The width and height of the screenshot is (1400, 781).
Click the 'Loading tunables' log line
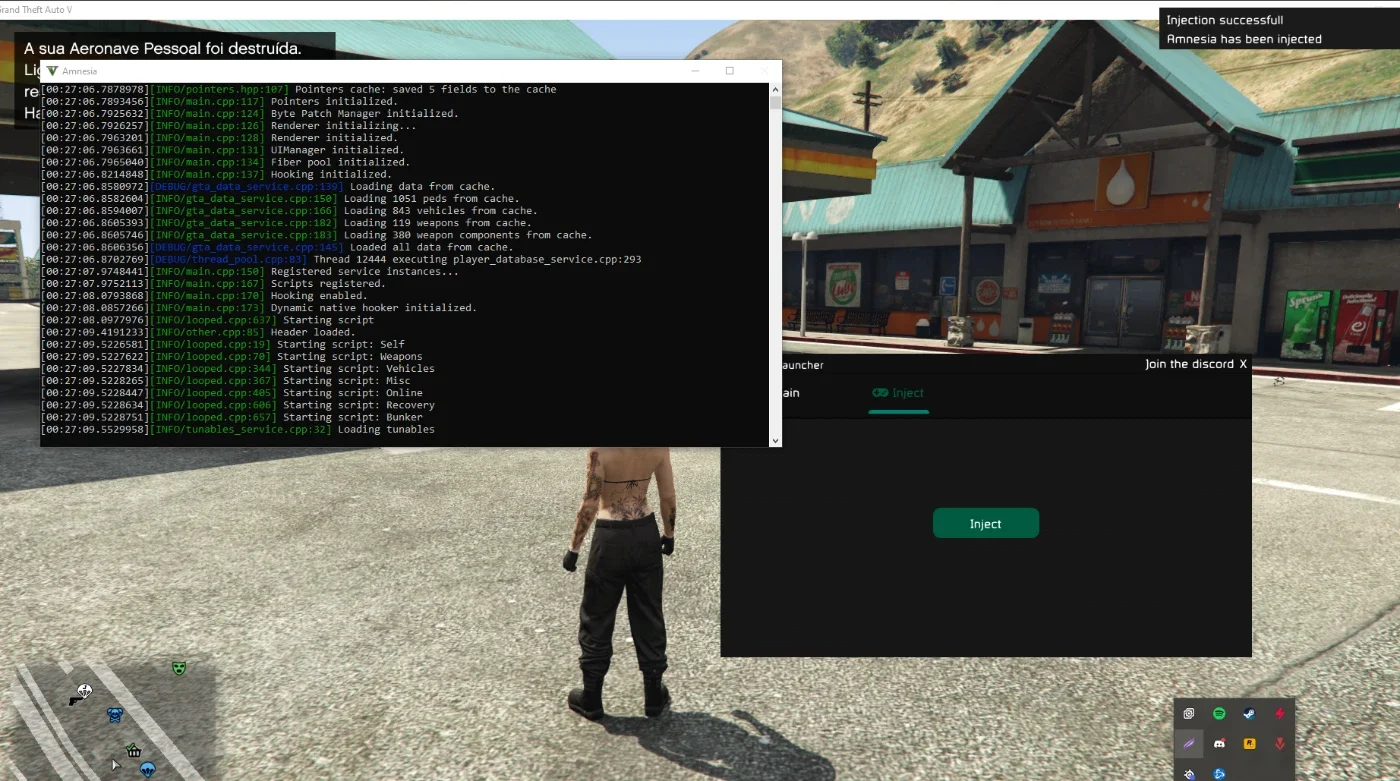coord(238,429)
